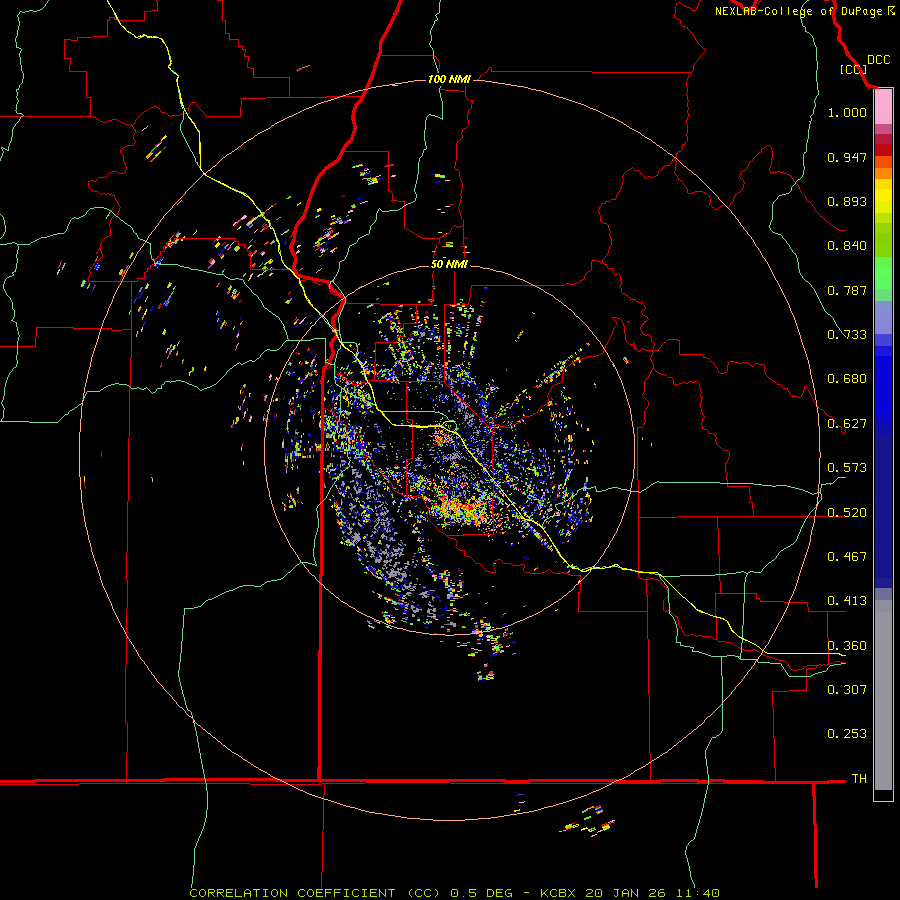Select the 0.947 scale value

pos(847,157)
